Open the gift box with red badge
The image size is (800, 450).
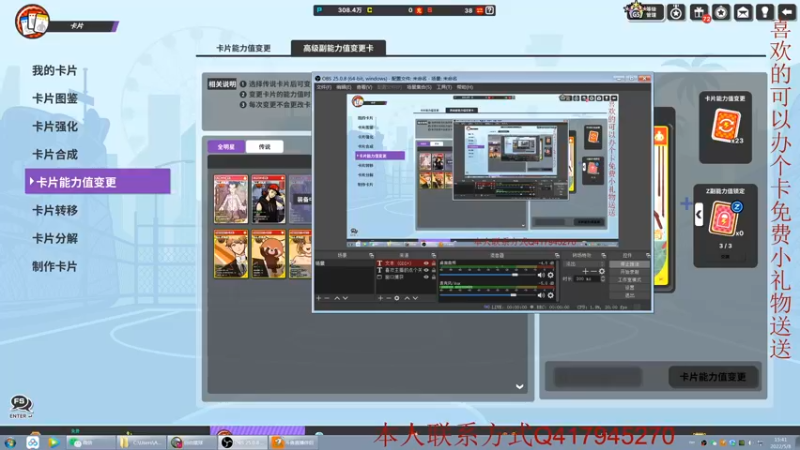(x=699, y=12)
